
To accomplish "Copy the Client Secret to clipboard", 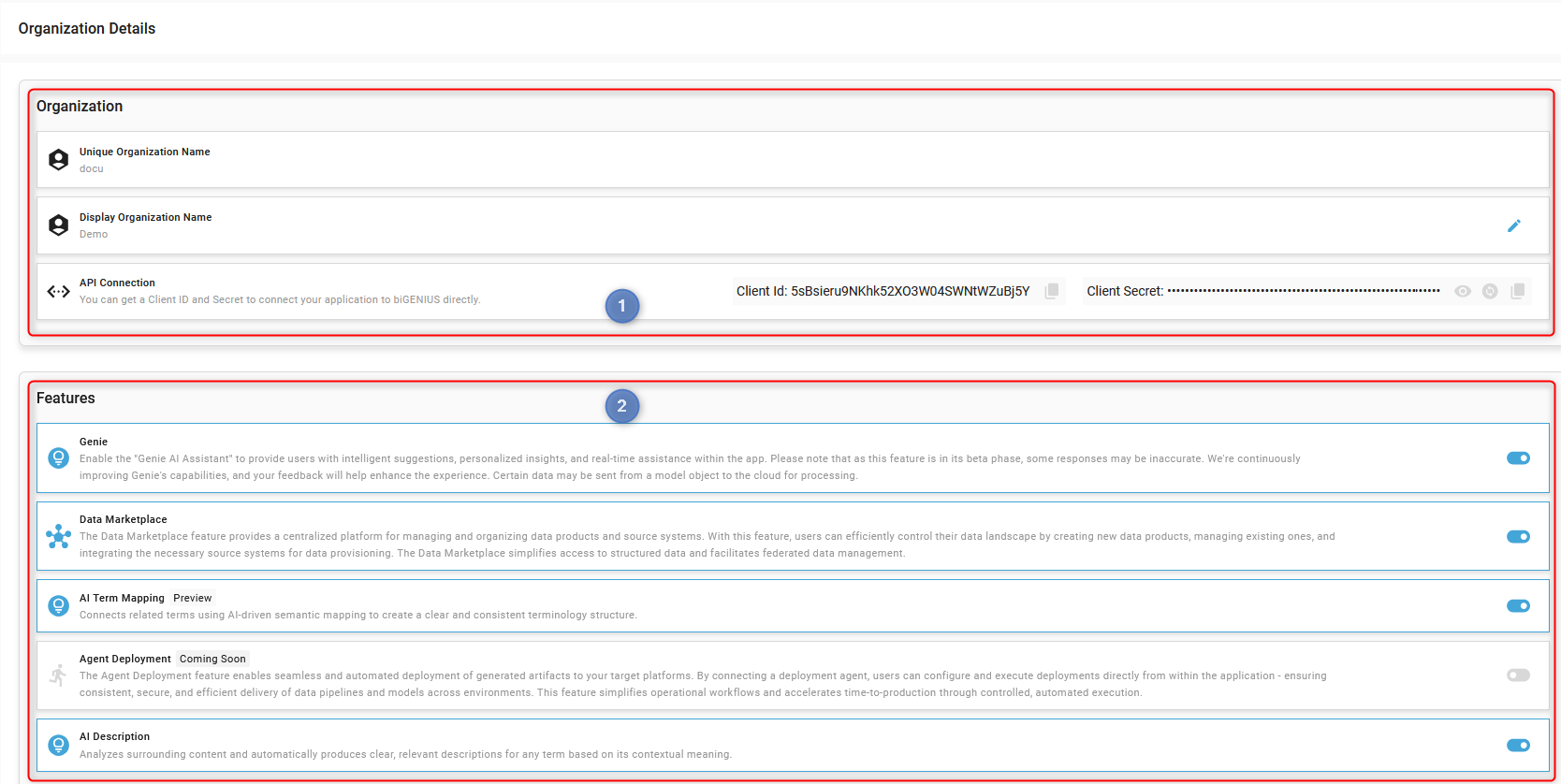I will click(1517, 291).
